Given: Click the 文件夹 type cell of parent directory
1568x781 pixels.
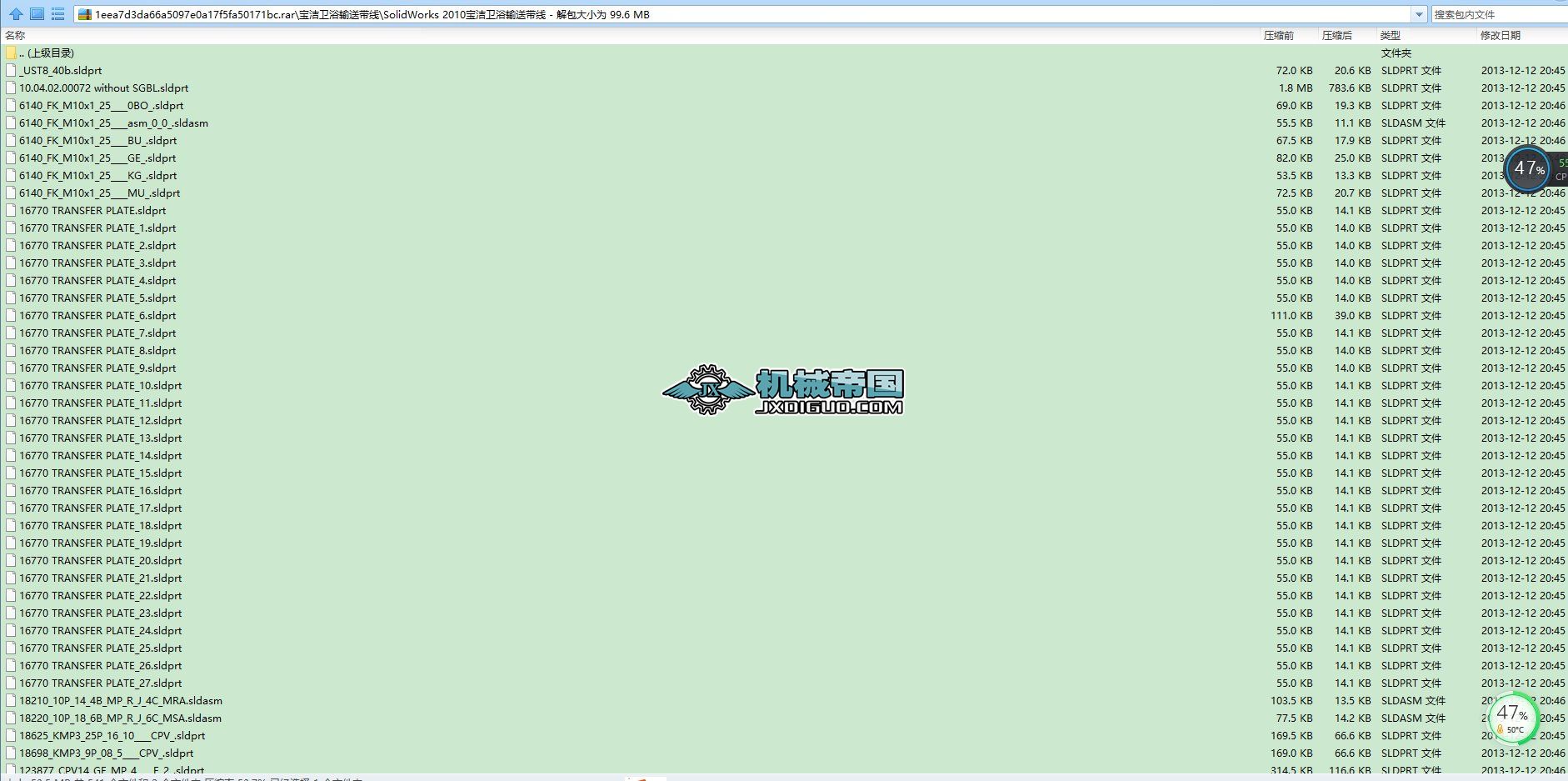Looking at the screenshot, I should click(x=1396, y=53).
